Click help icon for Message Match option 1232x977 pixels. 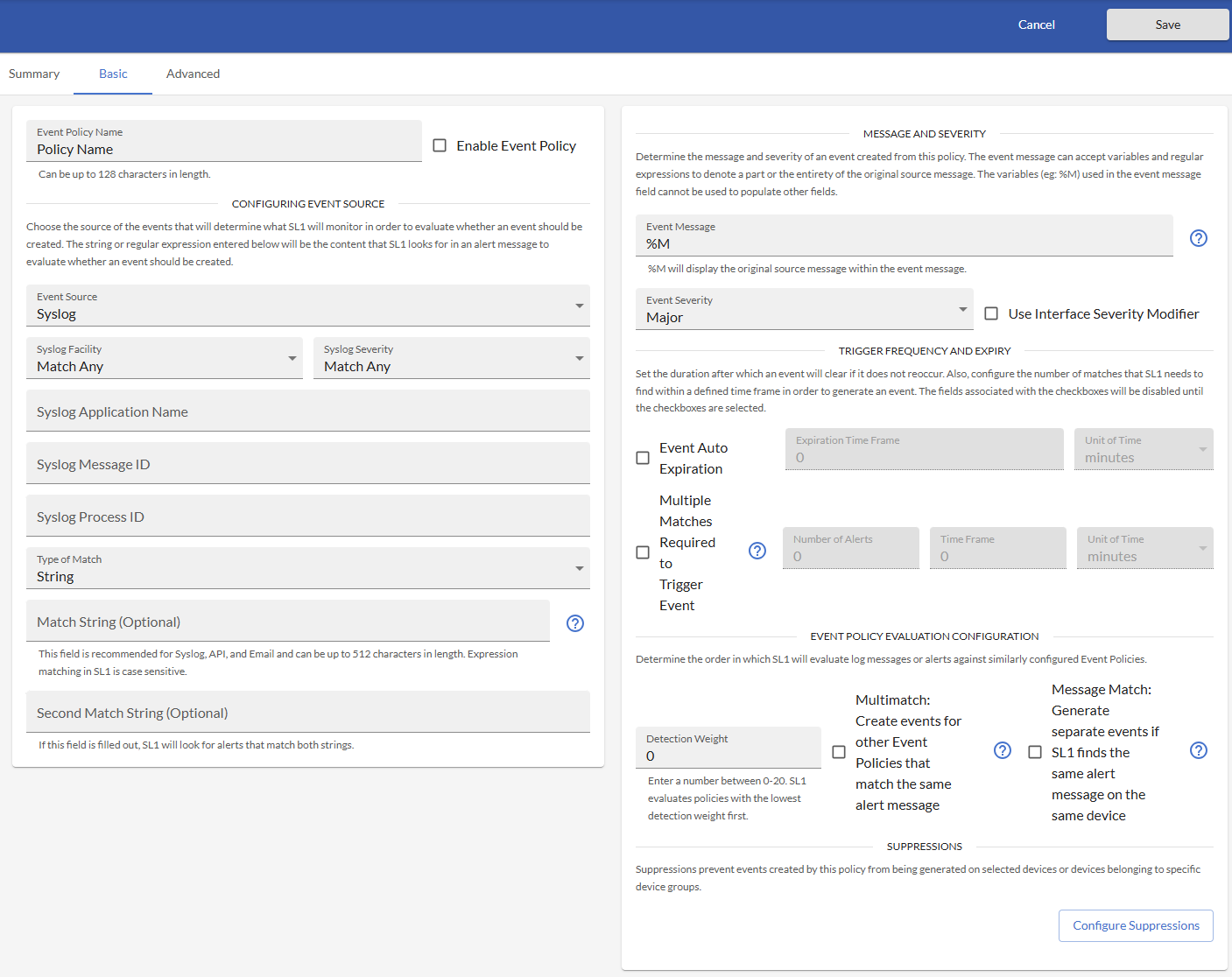[x=1198, y=750]
